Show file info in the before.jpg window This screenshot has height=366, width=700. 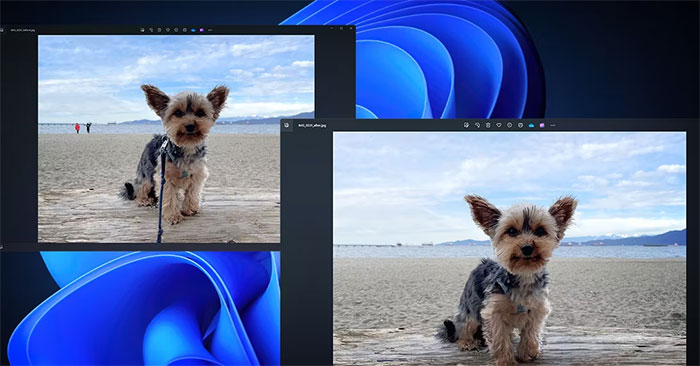click(x=176, y=30)
